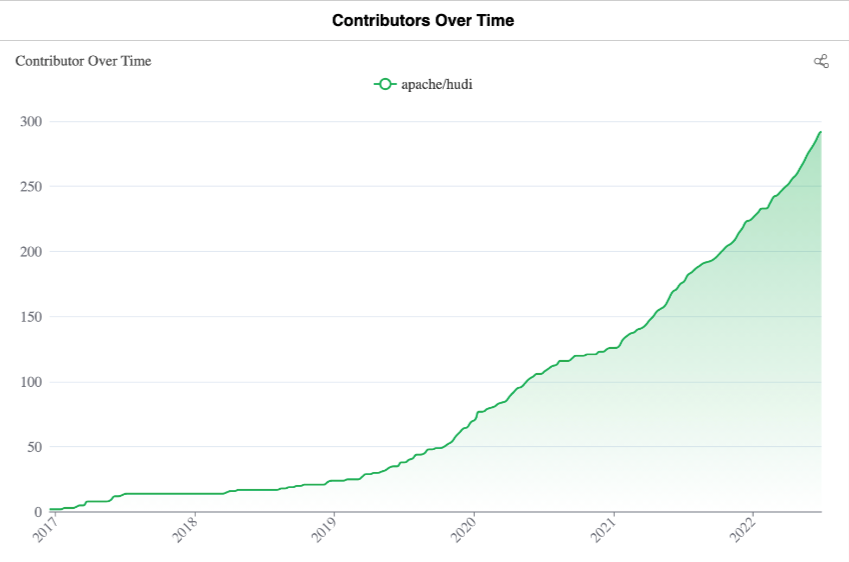The height and width of the screenshot is (562, 849).
Task: Click the green apache/hudi legend marker
Action: coord(385,84)
